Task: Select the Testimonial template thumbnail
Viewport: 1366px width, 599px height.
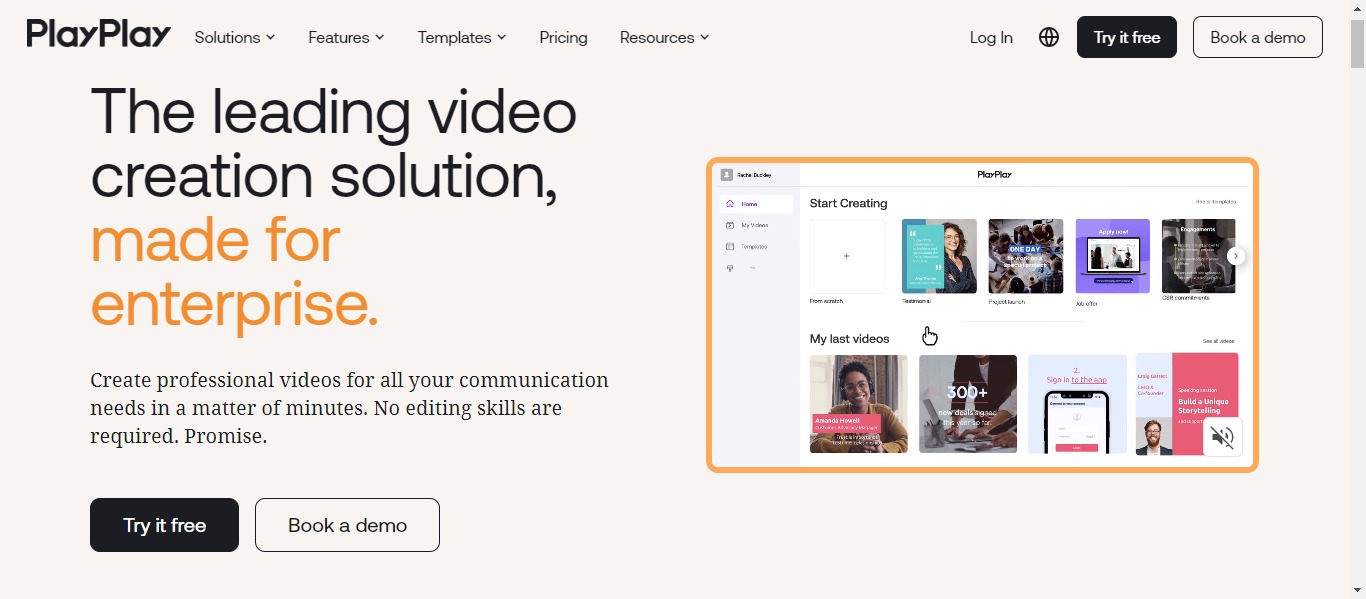Action: pyautogui.click(x=939, y=256)
